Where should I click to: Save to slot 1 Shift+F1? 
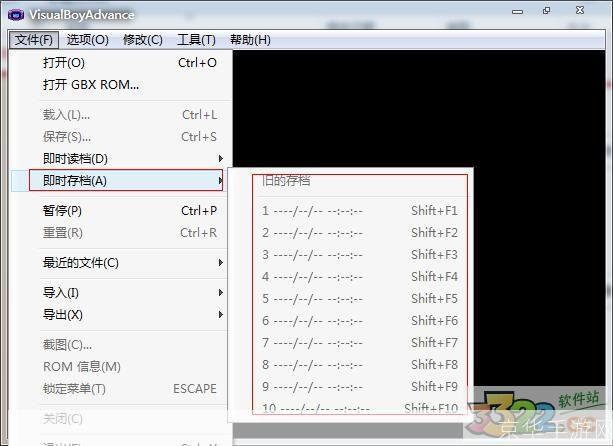point(351,211)
